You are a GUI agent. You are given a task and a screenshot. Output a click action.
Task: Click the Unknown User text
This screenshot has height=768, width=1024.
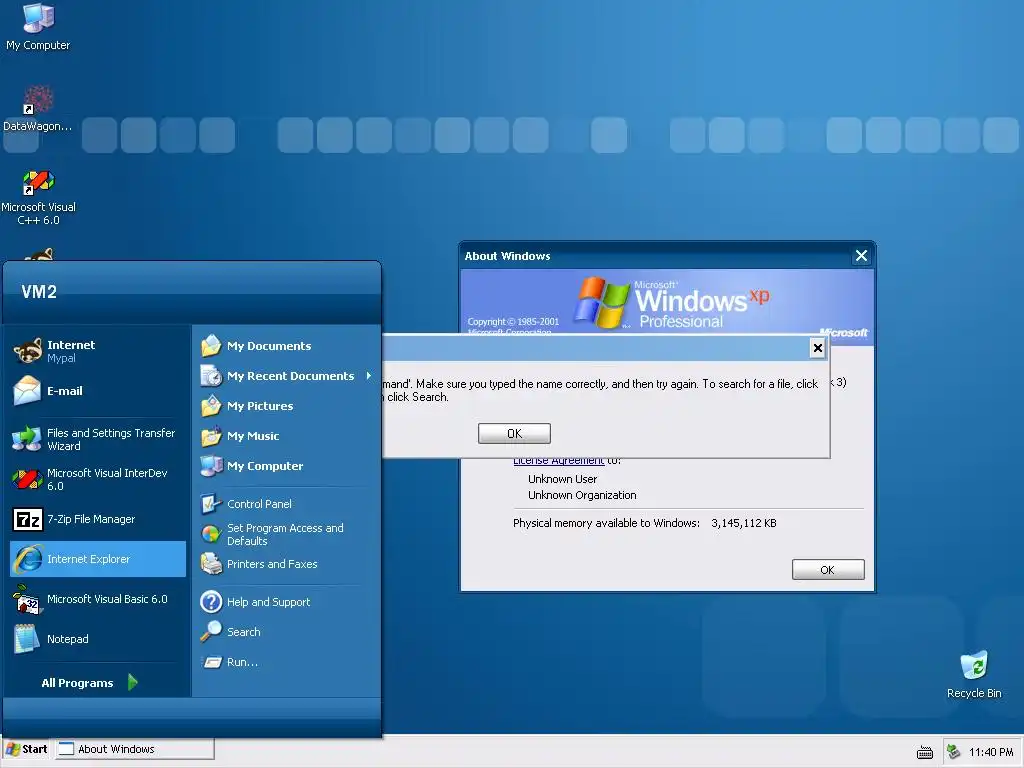coord(562,479)
